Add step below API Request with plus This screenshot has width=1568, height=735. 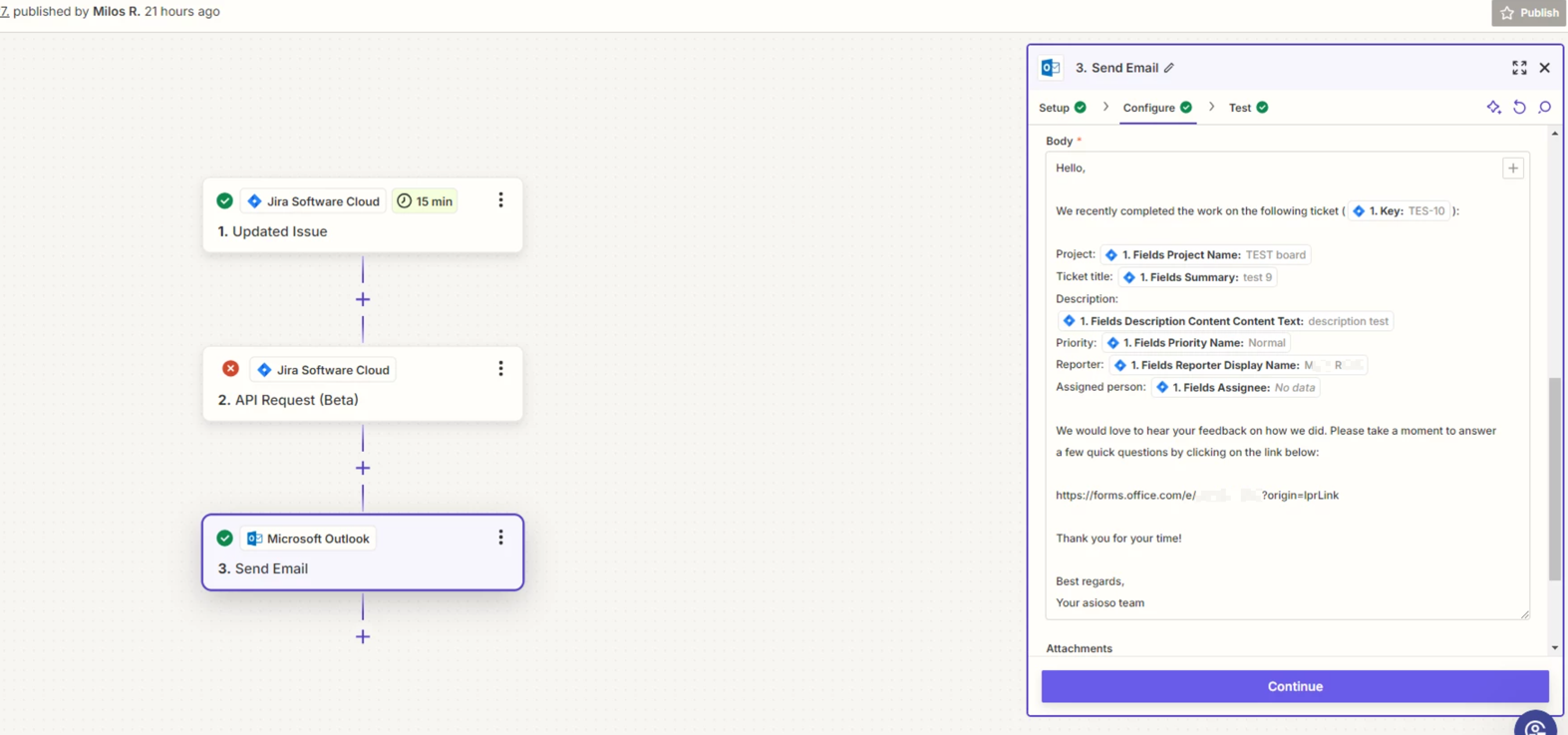(363, 468)
